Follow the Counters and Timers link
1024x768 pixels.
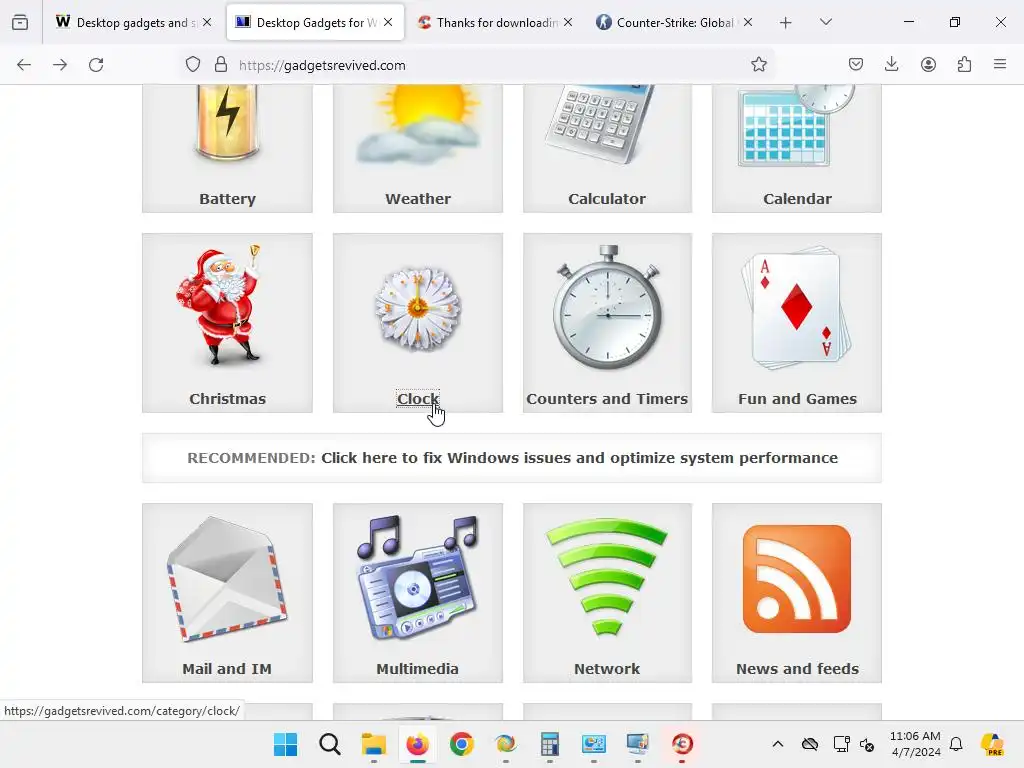tap(607, 398)
